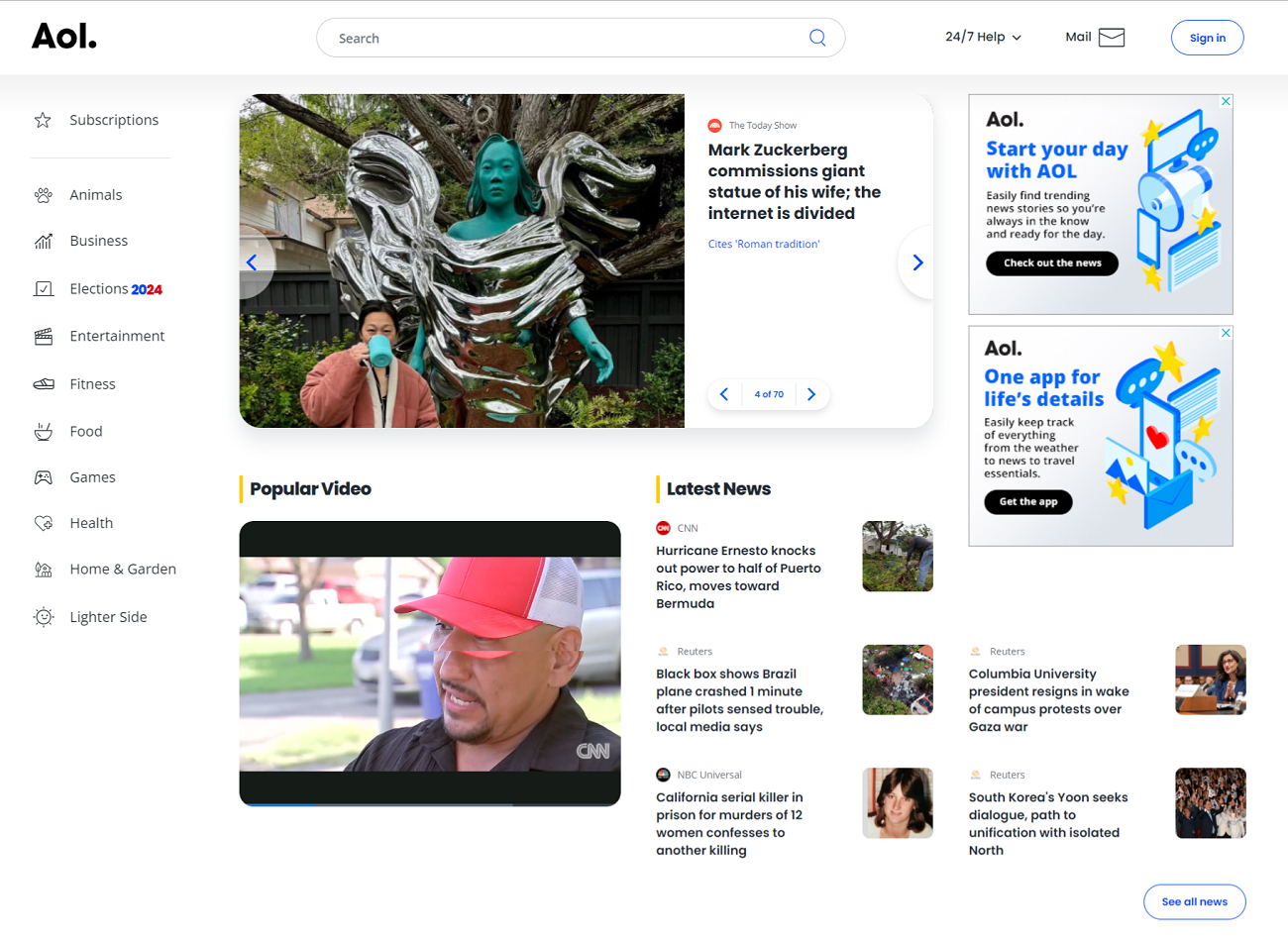Open the Entertainment section
1288x939 pixels.
[117, 336]
